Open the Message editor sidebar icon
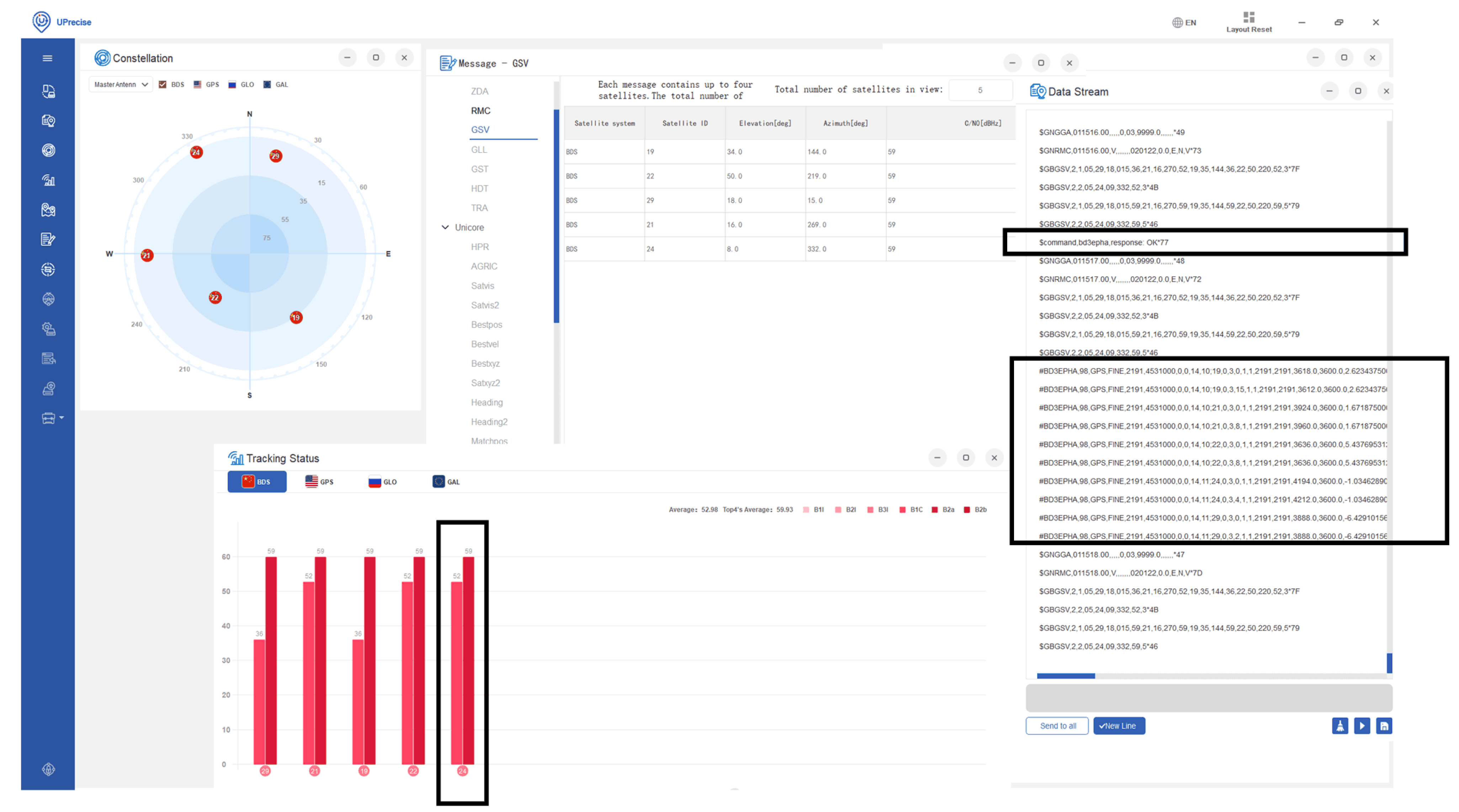 click(48, 240)
